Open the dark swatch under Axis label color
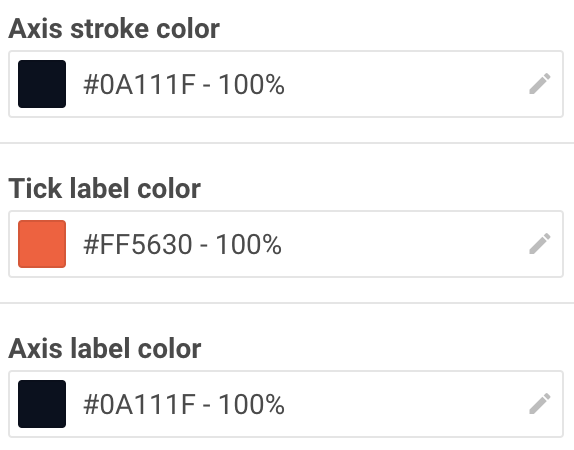The image size is (574, 450). (x=42, y=404)
